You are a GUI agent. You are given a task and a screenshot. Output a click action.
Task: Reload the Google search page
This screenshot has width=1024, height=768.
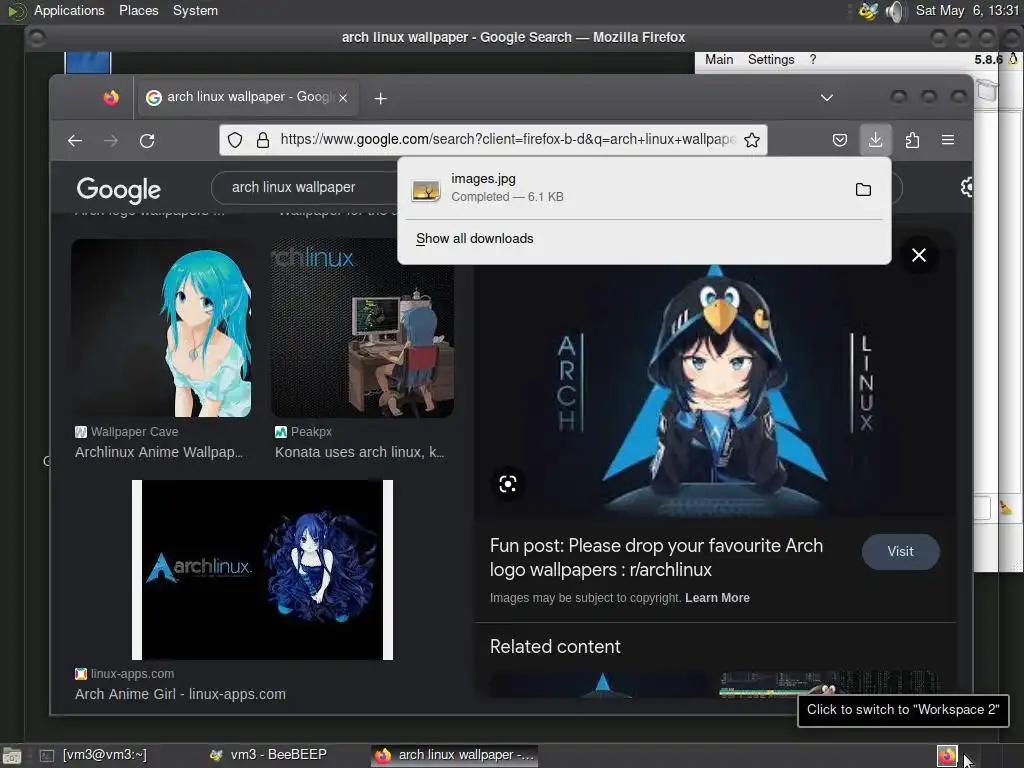pos(147,140)
